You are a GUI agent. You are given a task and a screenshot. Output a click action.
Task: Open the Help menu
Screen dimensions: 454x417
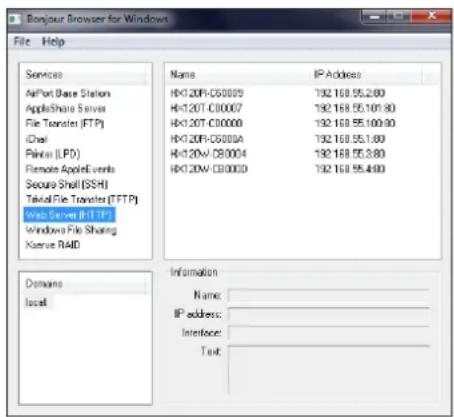coord(53,42)
